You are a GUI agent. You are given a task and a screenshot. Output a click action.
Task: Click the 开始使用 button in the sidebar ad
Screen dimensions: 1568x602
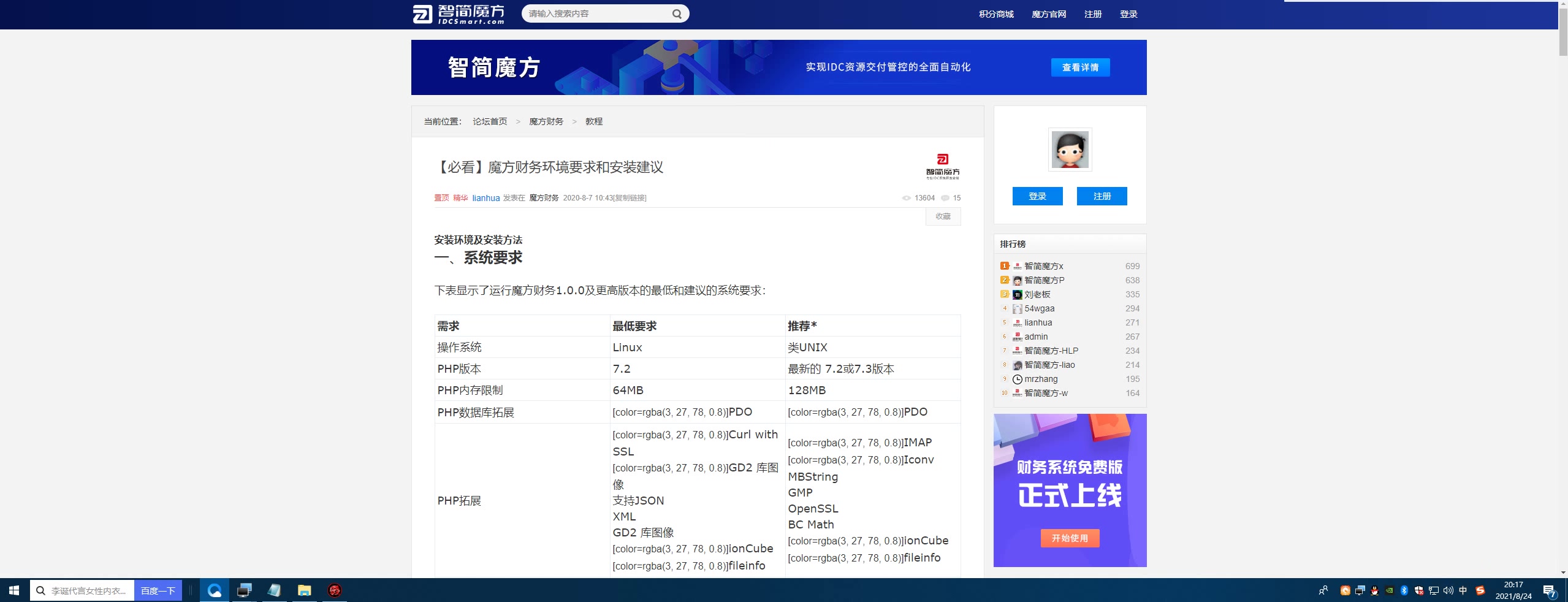click(x=1070, y=538)
